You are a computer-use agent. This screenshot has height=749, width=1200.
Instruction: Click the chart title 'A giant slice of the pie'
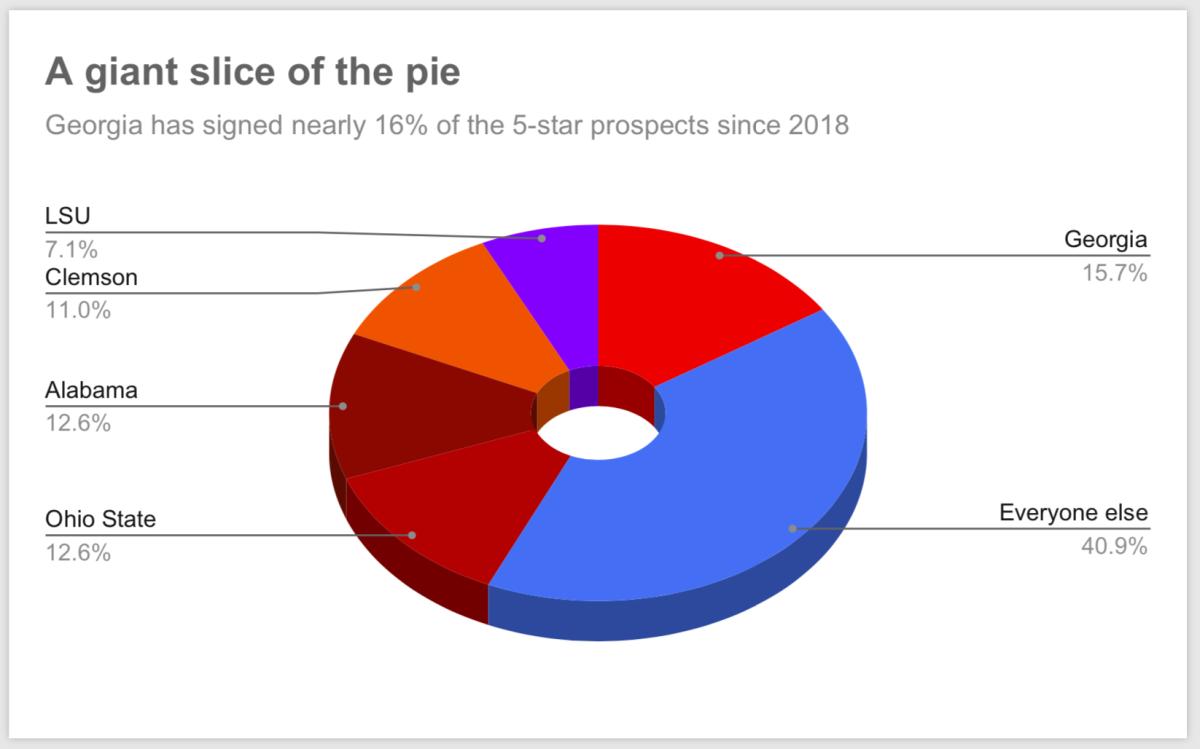coord(253,75)
